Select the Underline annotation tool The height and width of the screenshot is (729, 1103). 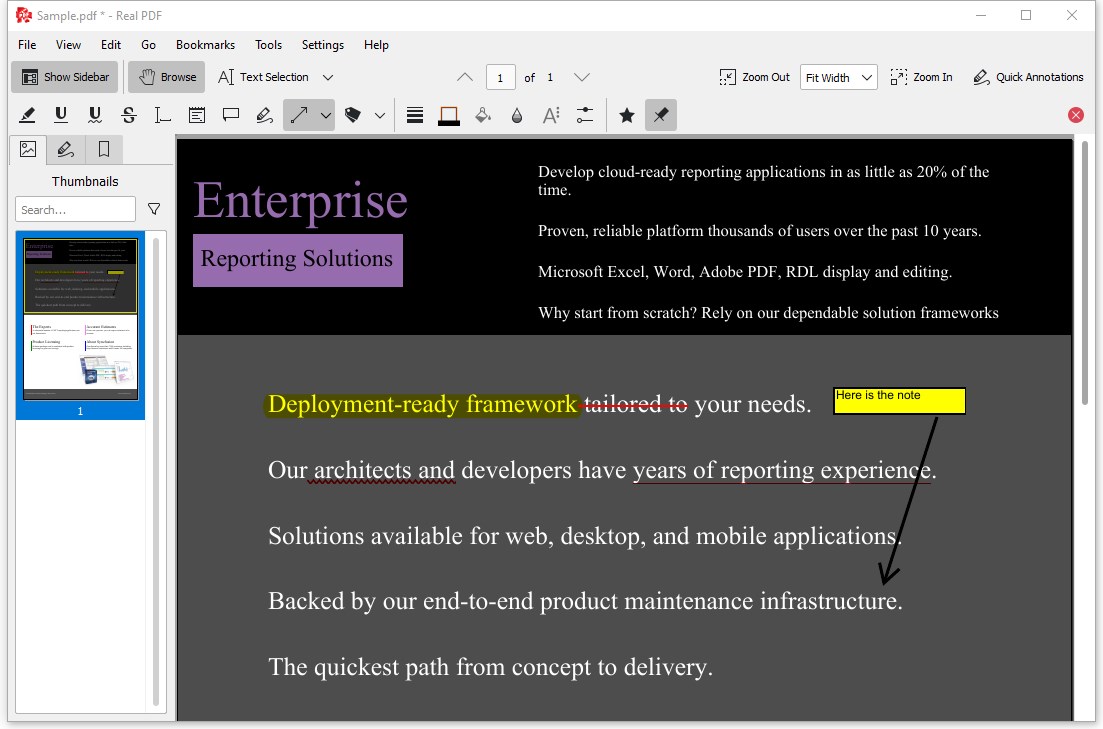click(61, 115)
